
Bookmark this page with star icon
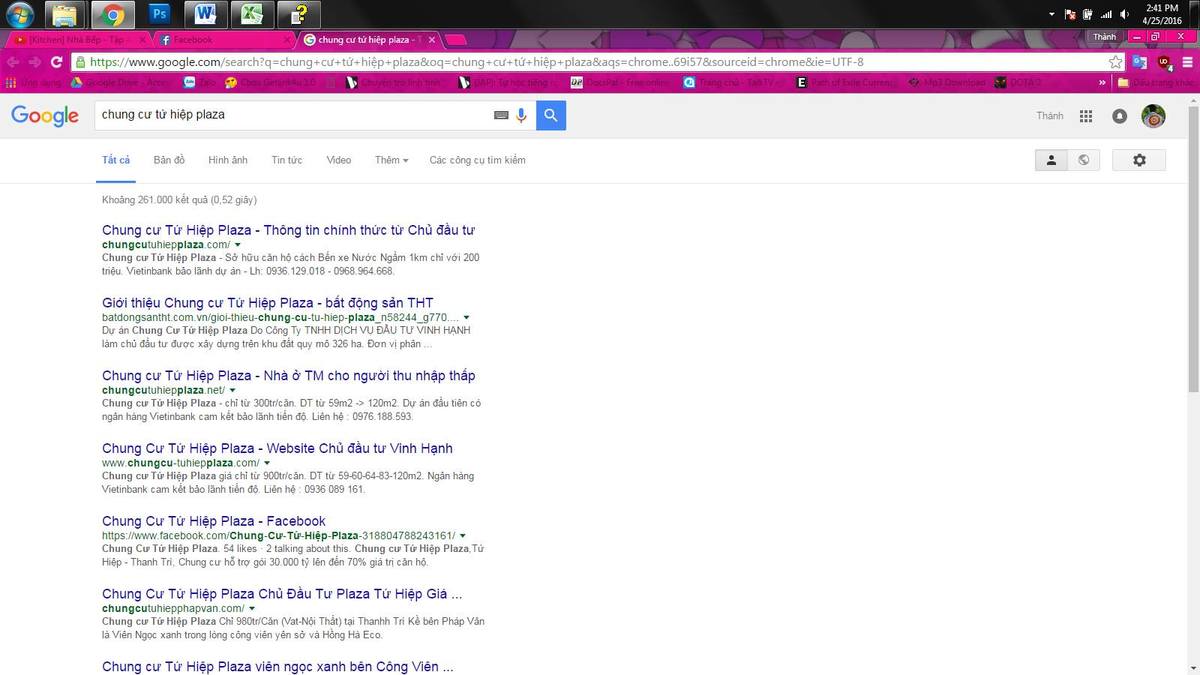1115,62
